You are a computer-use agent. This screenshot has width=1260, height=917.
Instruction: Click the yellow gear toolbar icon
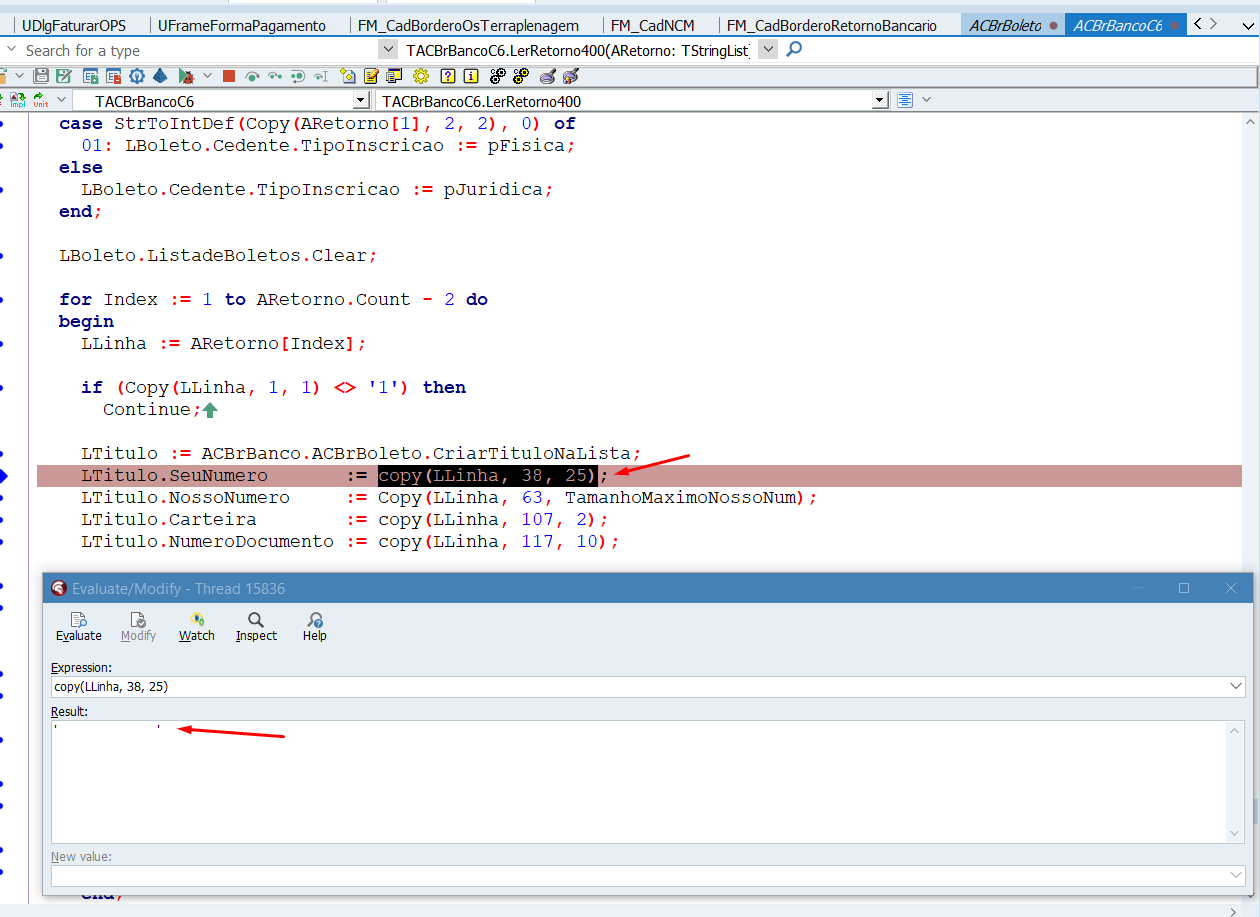click(x=421, y=76)
